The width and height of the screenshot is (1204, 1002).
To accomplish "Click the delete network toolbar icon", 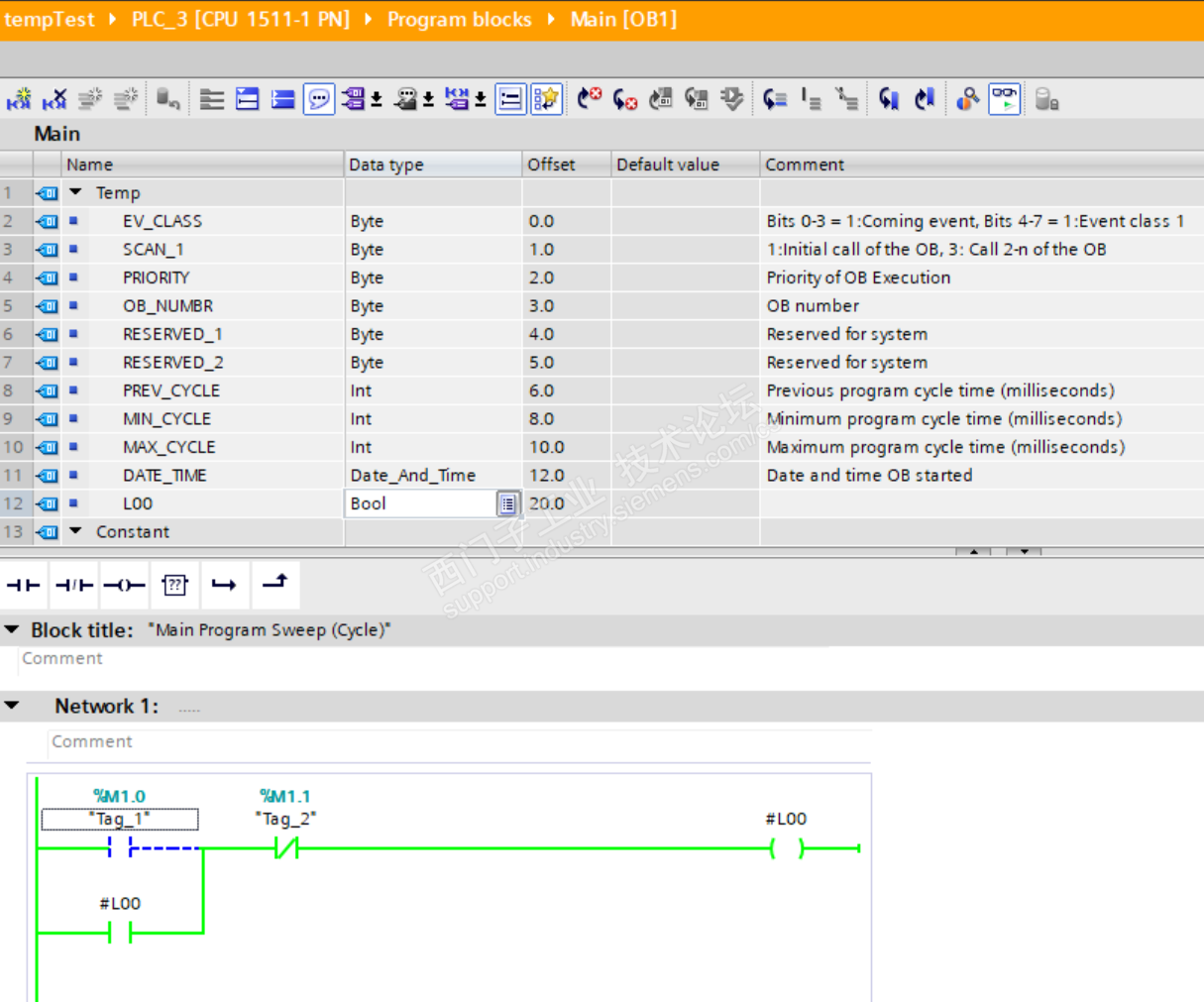I will 55,99.
